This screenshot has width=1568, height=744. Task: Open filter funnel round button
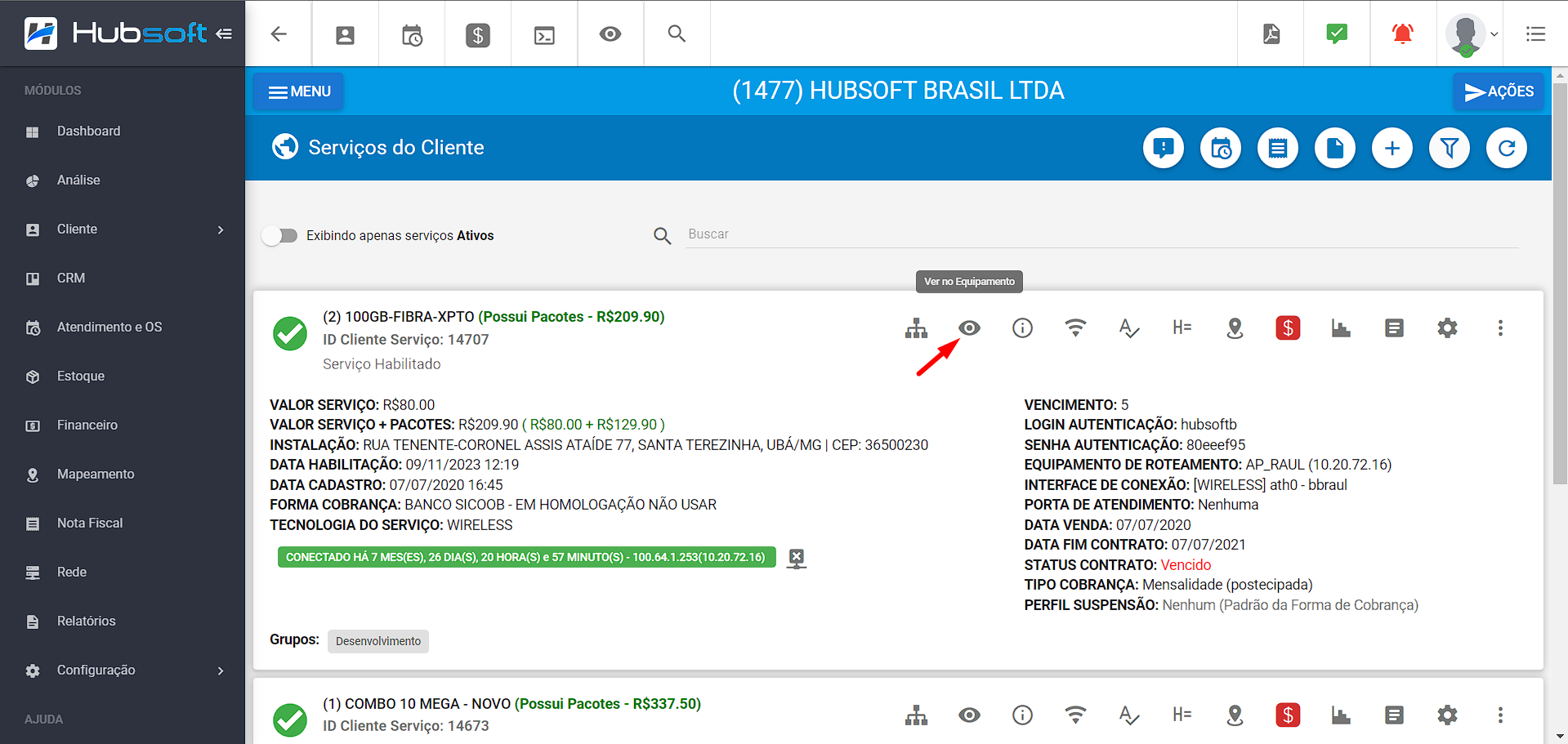[1450, 148]
